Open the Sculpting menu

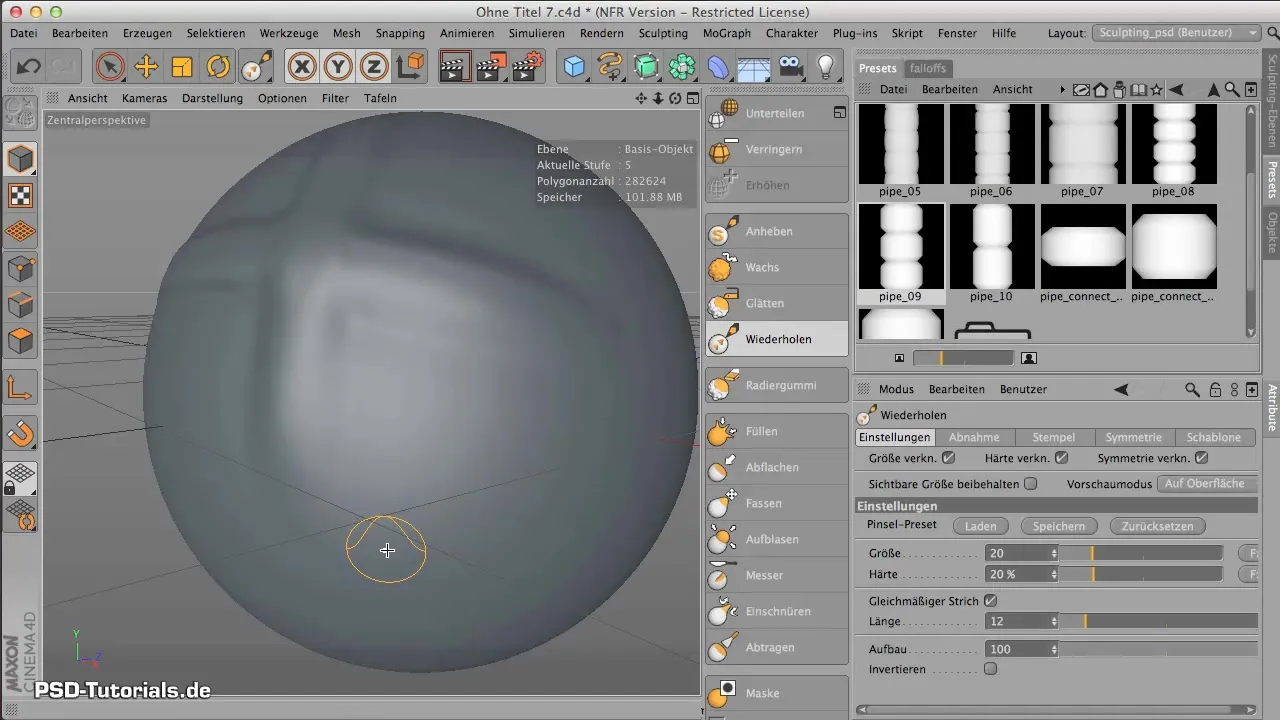coord(663,33)
